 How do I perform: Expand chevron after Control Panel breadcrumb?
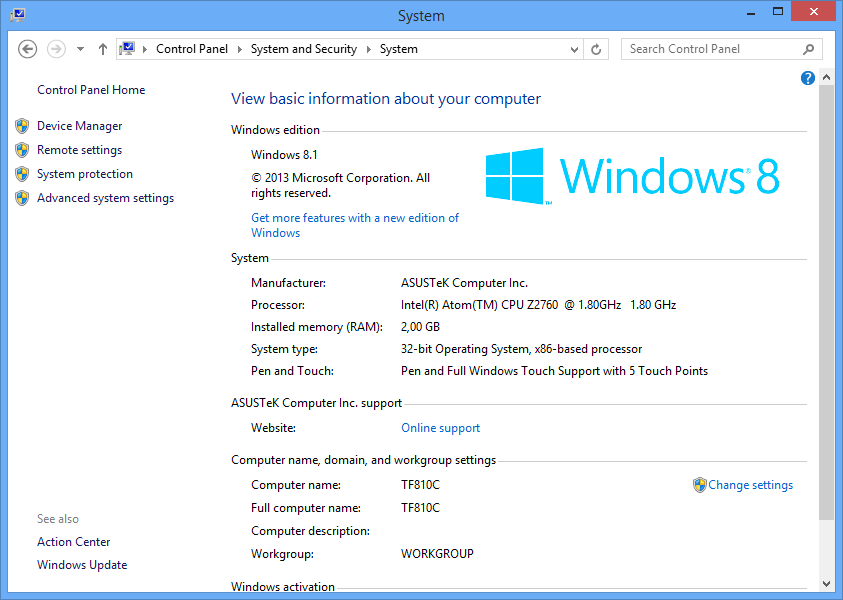coord(239,49)
